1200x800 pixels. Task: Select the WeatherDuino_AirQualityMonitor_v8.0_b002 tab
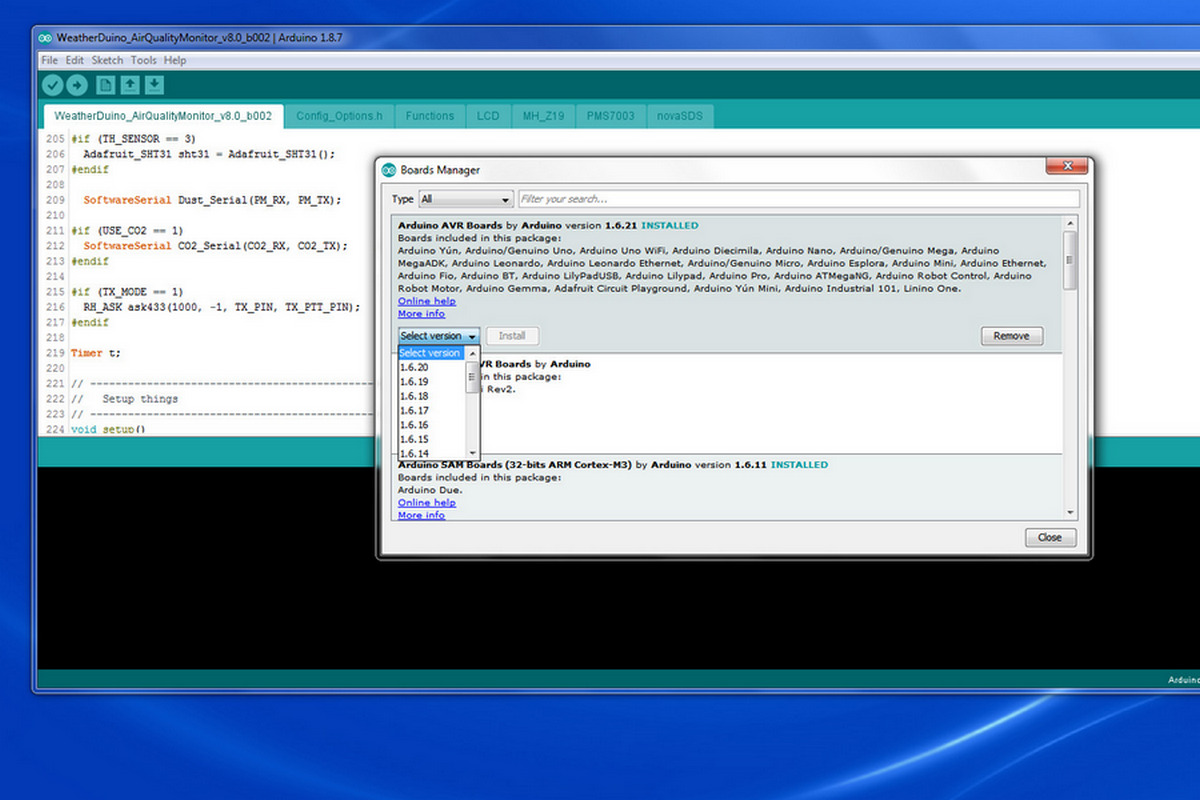pyautogui.click(x=163, y=116)
